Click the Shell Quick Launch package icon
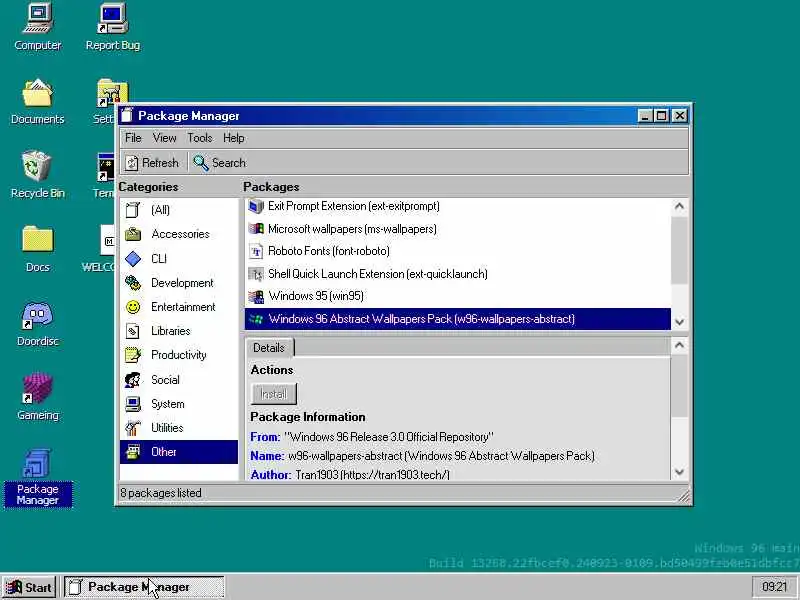The height and width of the screenshot is (600, 800). point(256,274)
